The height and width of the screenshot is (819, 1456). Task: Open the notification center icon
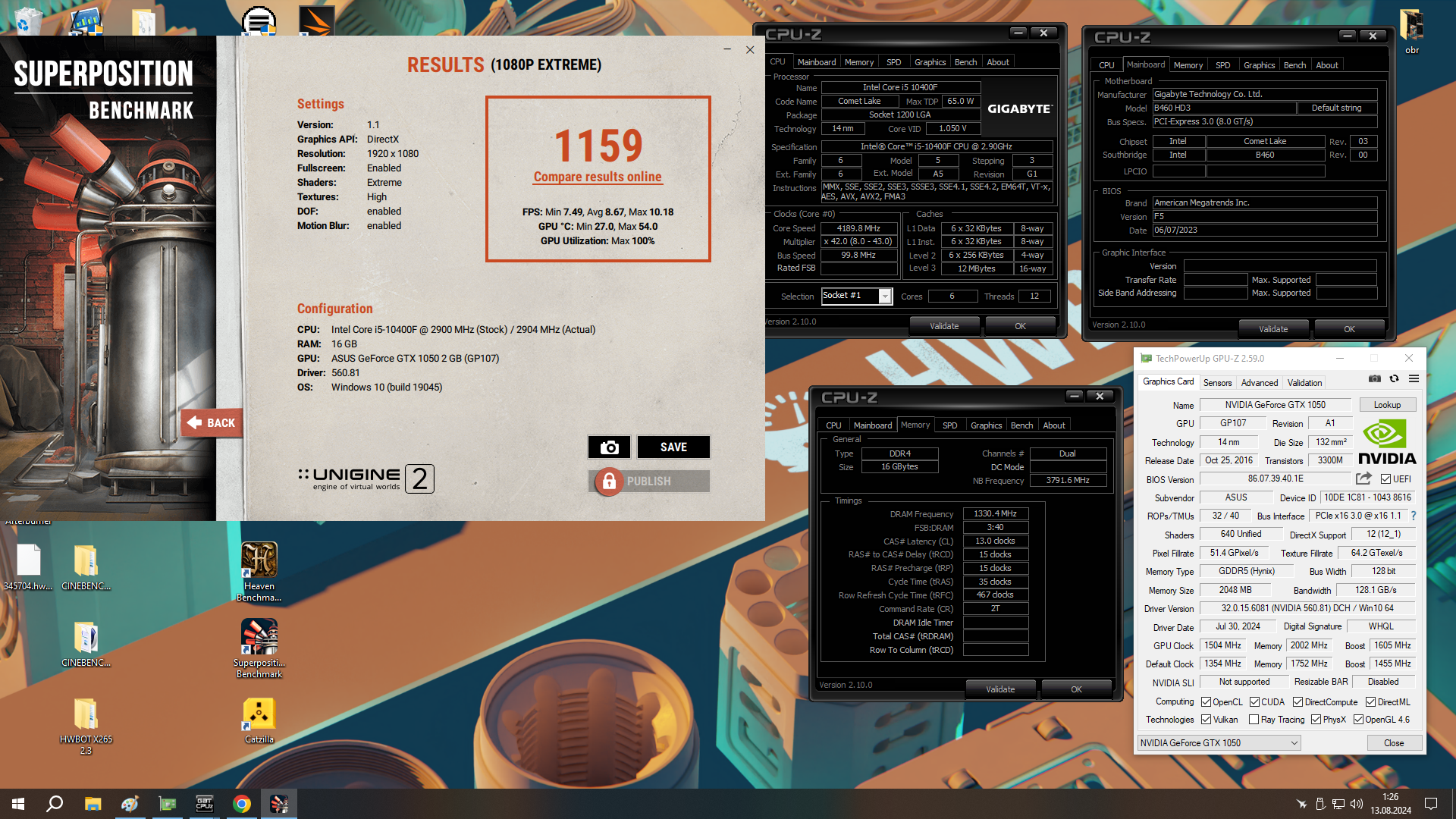pyautogui.click(x=1431, y=804)
